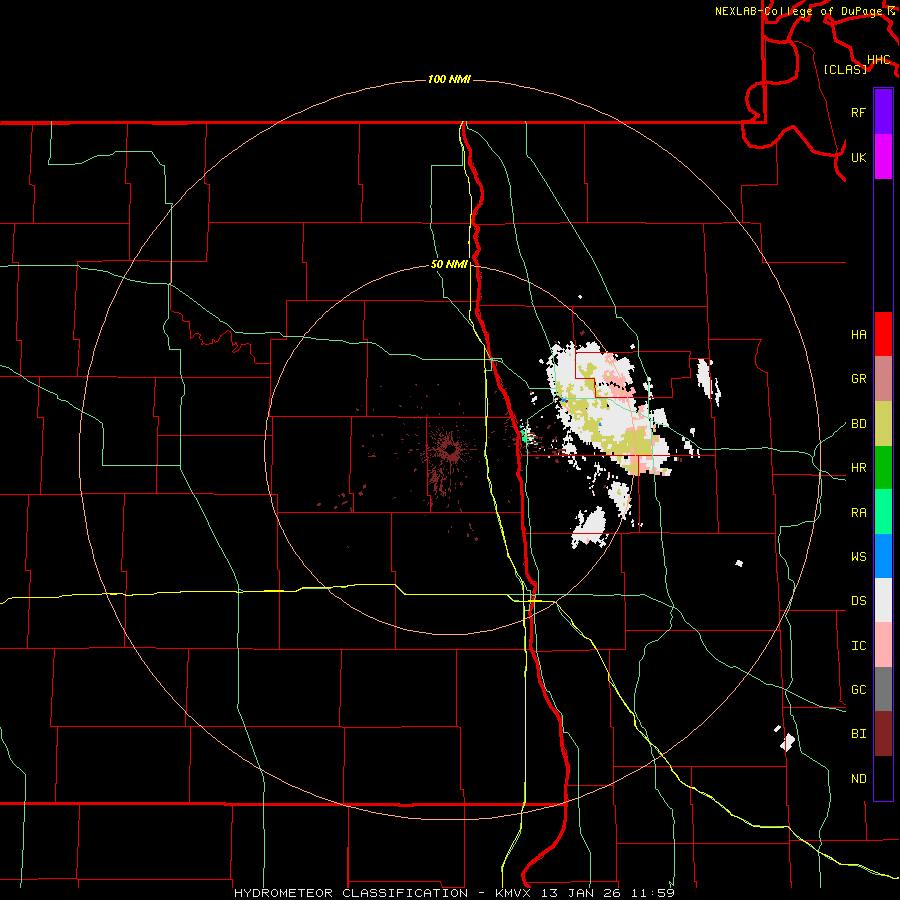The height and width of the screenshot is (900, 900).
Task: Click the DS legend label
Action: 858,601
